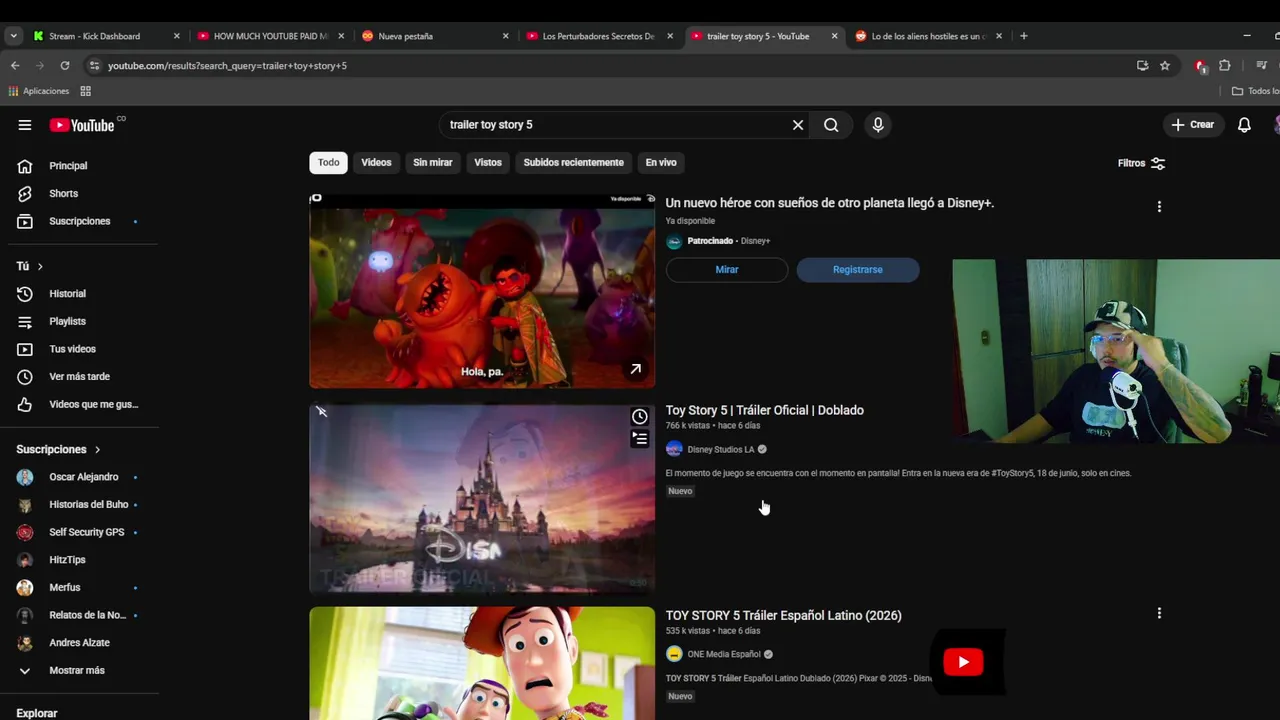Screen dimensions: 1280x720
Task: Go back in browser history
Action: [x=15, y=66]
